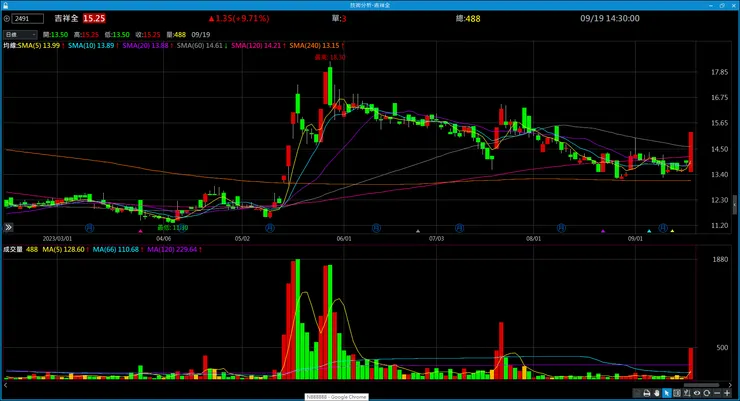Image resolution: width=740 pixels, height=401 pixels.
Task: Click the circled plus icon beside stock code
Action: [x=7, y=19]
